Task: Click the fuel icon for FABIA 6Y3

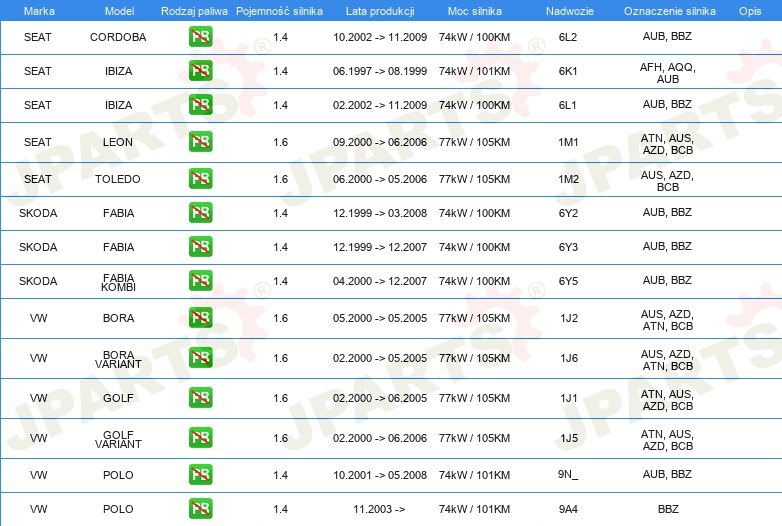Action: pos(200,246)
